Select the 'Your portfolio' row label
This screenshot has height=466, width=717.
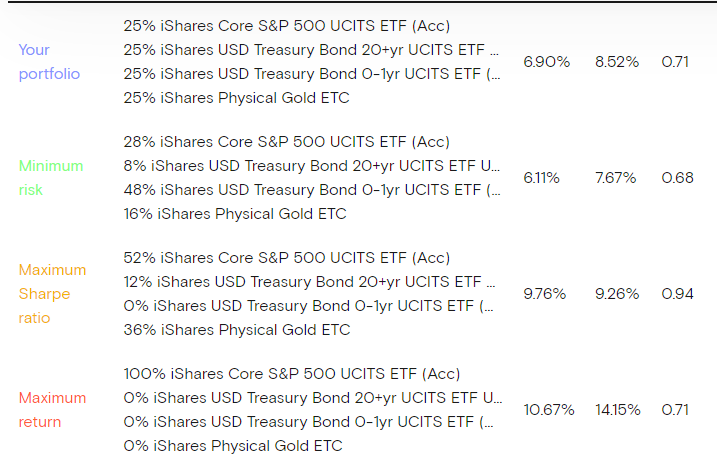click(x=49, y=62)
